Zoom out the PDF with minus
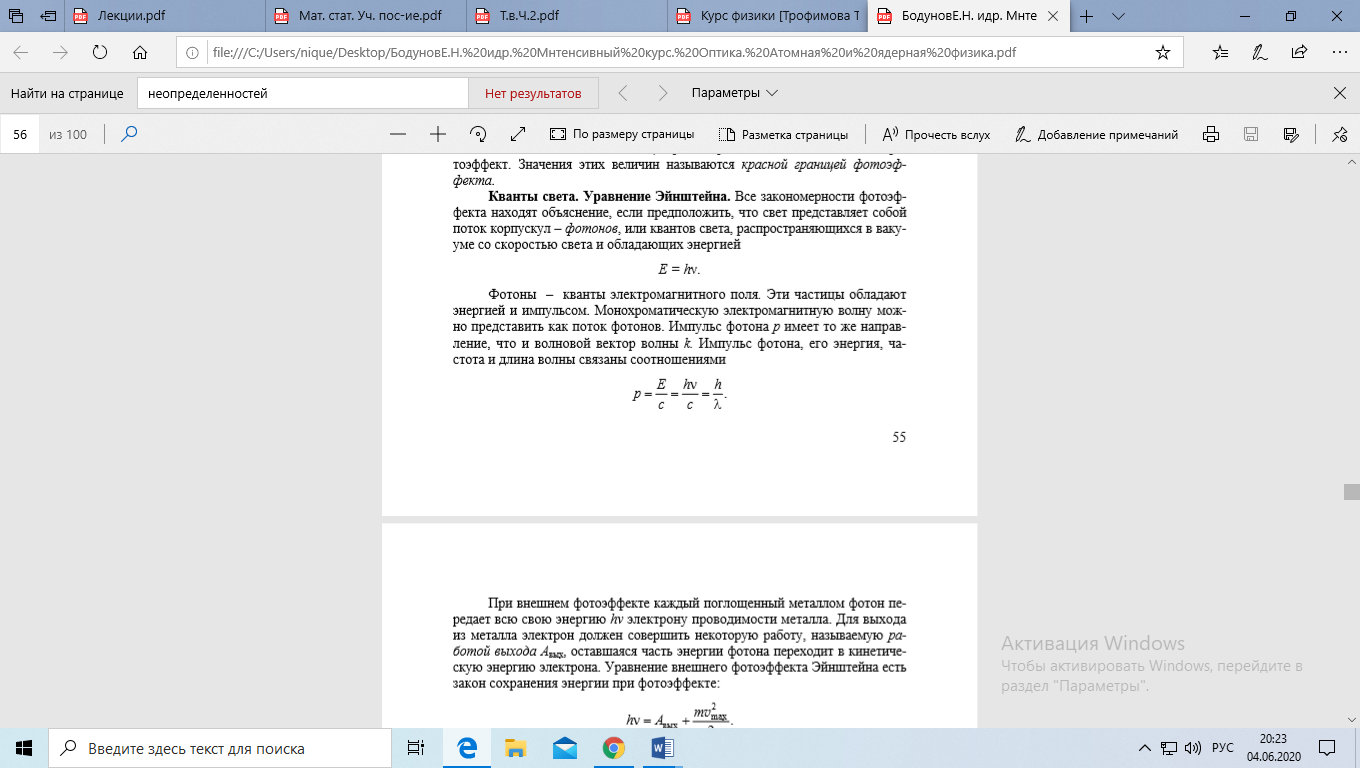 click(x=398, y=134)
